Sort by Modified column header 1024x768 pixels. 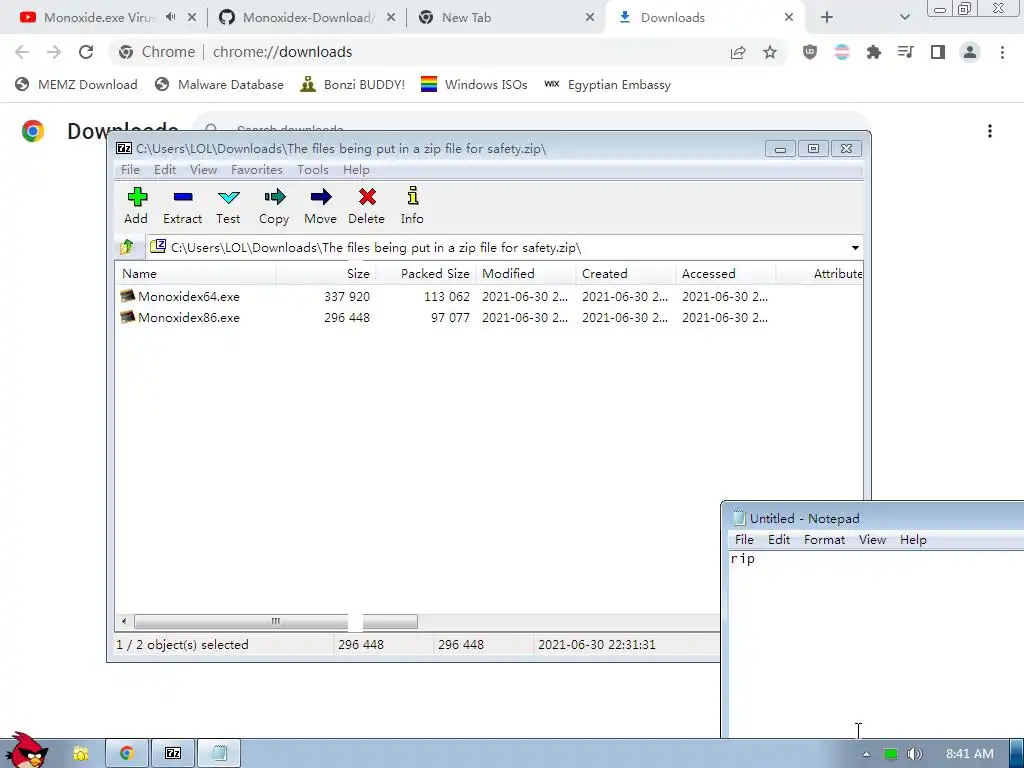[526, 274]
